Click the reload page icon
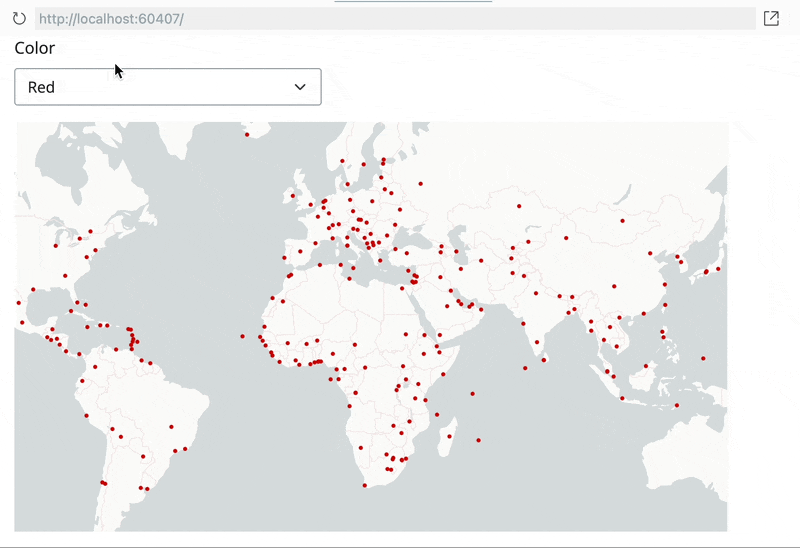 19,18
